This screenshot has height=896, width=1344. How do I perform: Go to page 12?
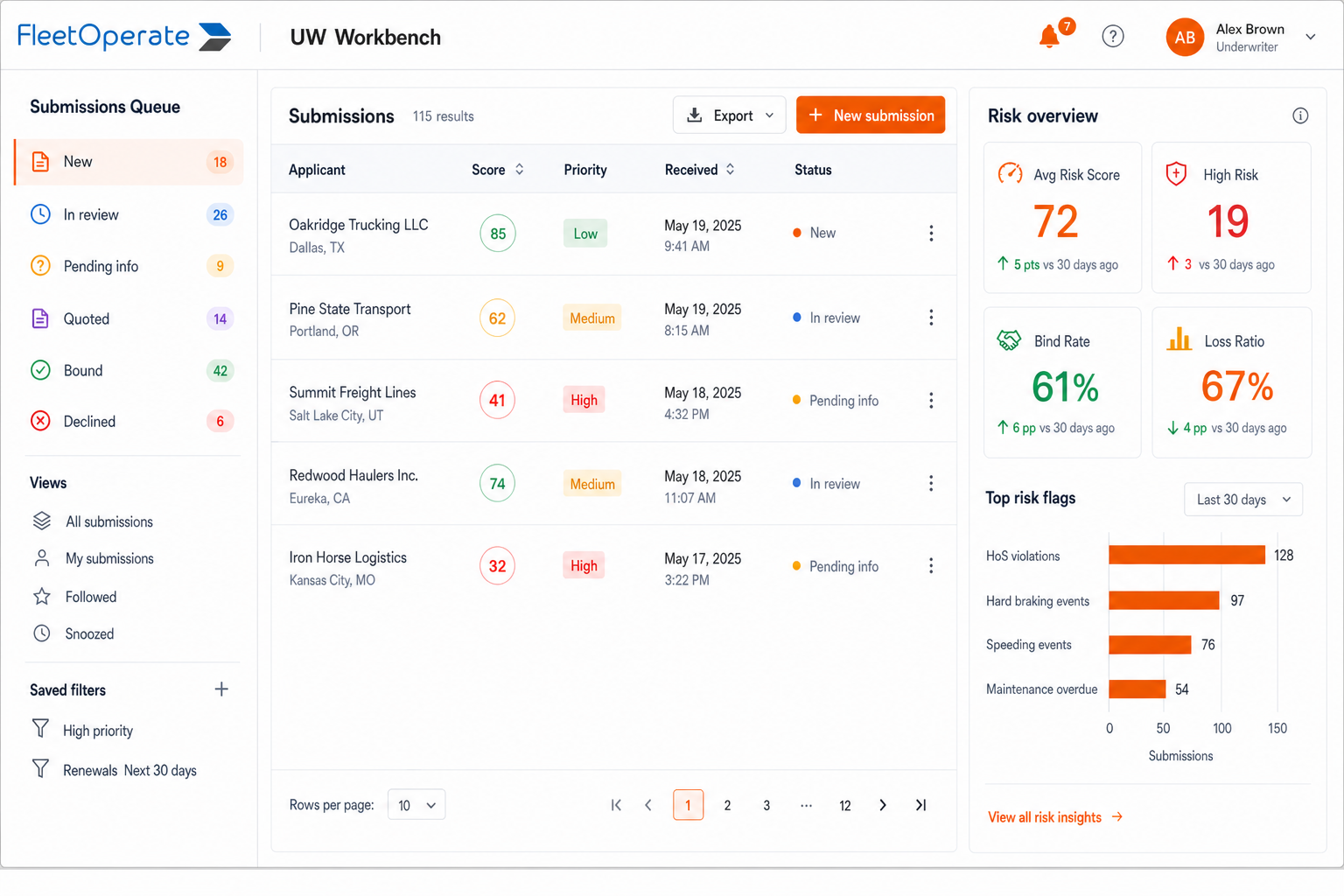pyautogui.click(x=845, y=805)
